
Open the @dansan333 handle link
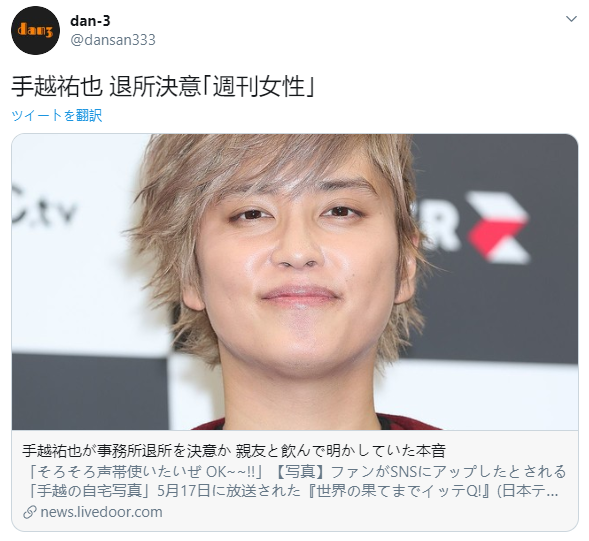[x=113, y=40]
